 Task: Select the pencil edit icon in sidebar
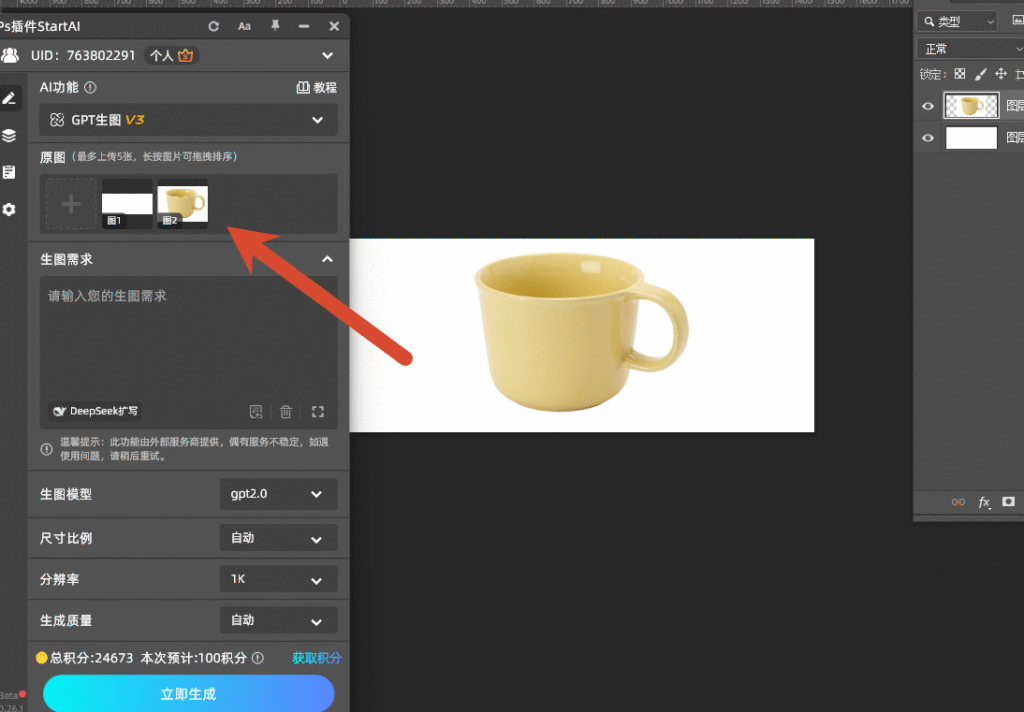point(9,99)
